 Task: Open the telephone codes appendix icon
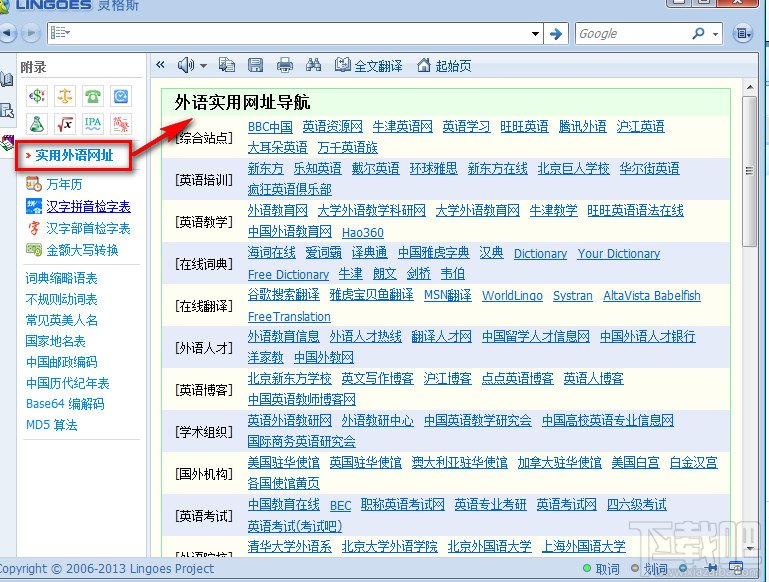pos(93,96)
